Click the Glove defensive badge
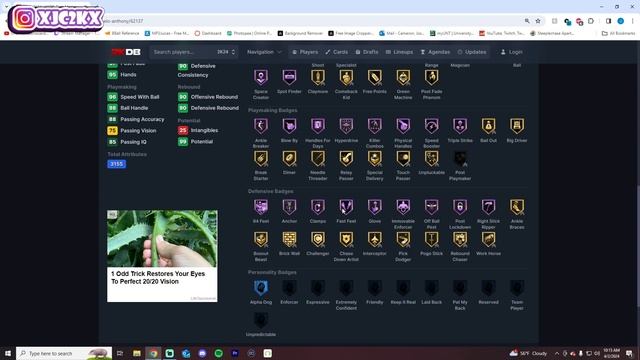 pos(375,207)
